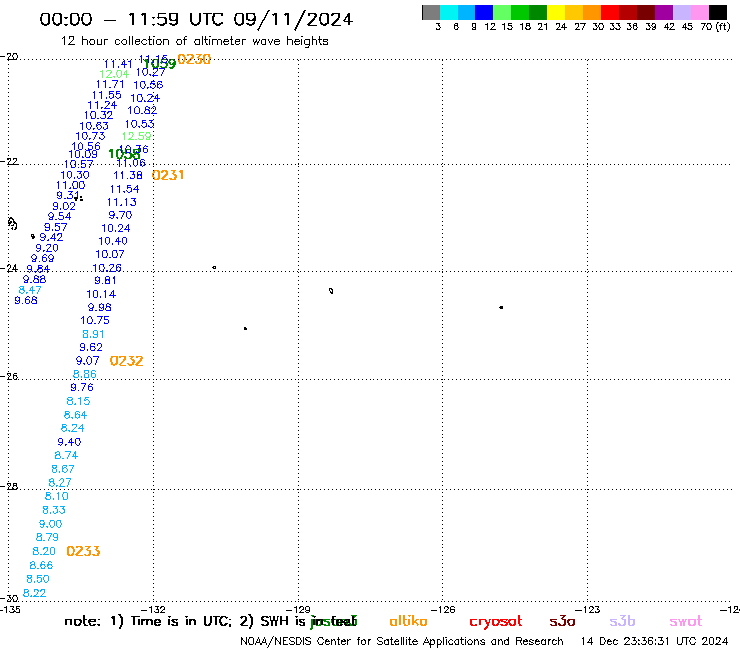Select the orange time label 0233
Image resolution: width=740 pixels, height=650 pixels.
(84, 551)
